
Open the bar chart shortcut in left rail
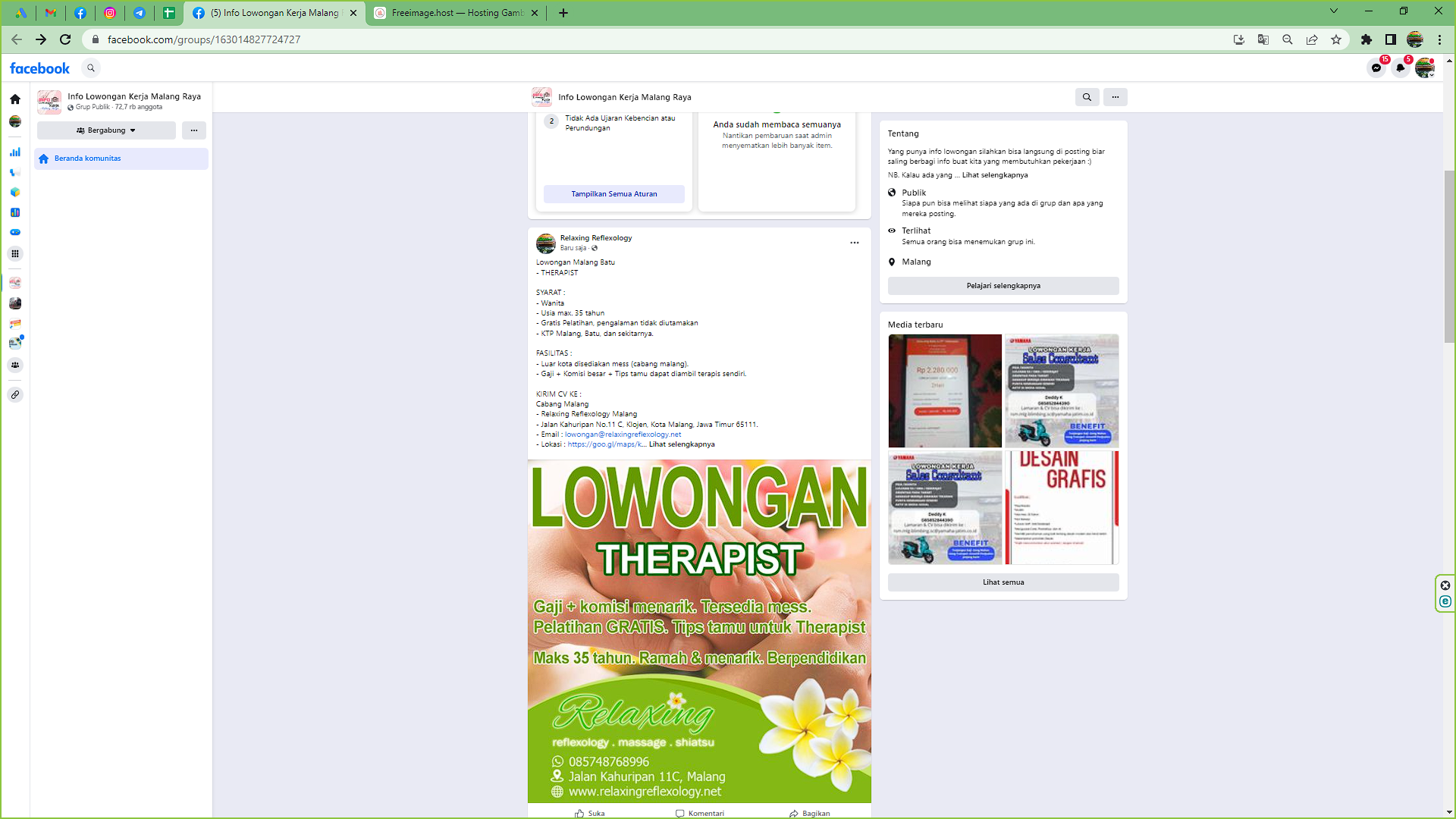tap(15, 152)
